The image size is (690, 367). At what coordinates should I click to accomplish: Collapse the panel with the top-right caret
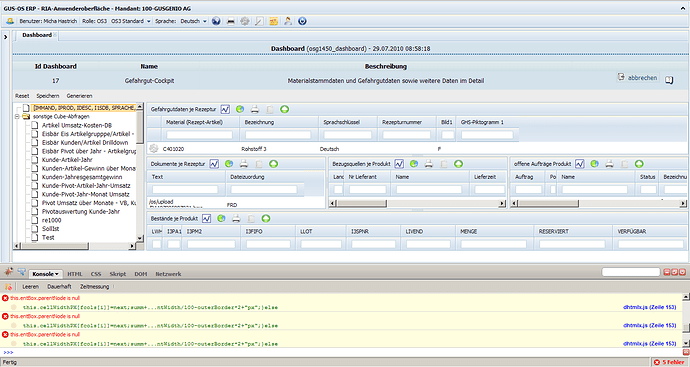point(683,8)
